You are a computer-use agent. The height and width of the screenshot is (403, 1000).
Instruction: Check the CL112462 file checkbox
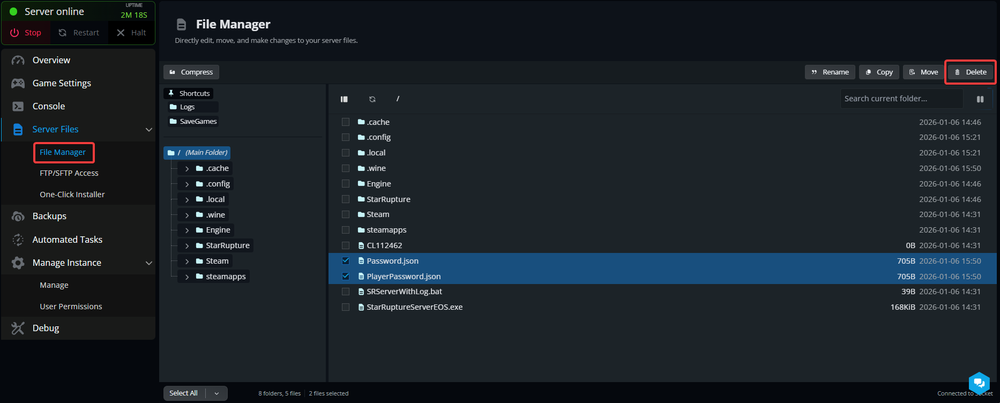(x=346, y=245)
